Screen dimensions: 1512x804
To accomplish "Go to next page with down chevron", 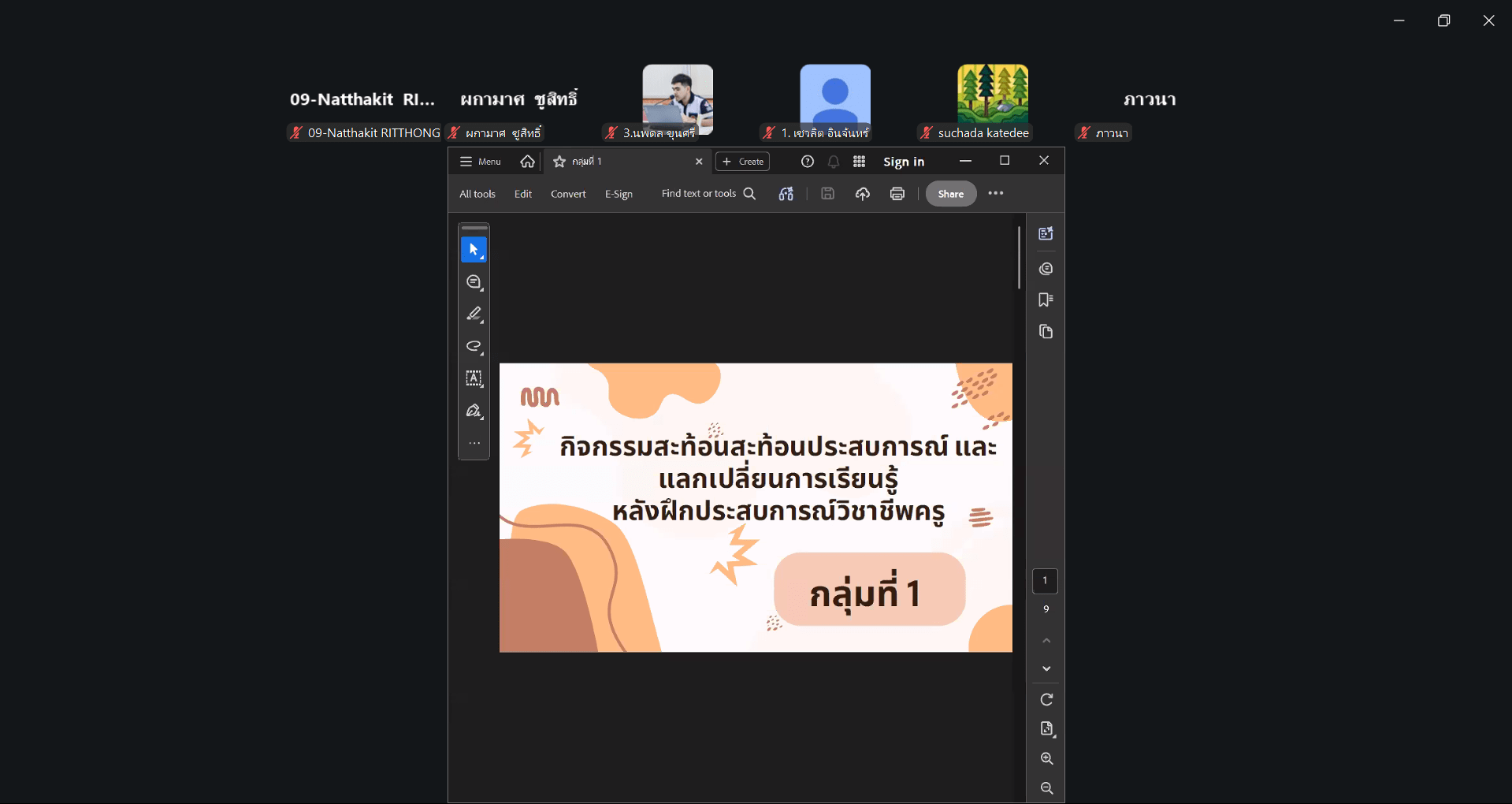I will 1046,668.
